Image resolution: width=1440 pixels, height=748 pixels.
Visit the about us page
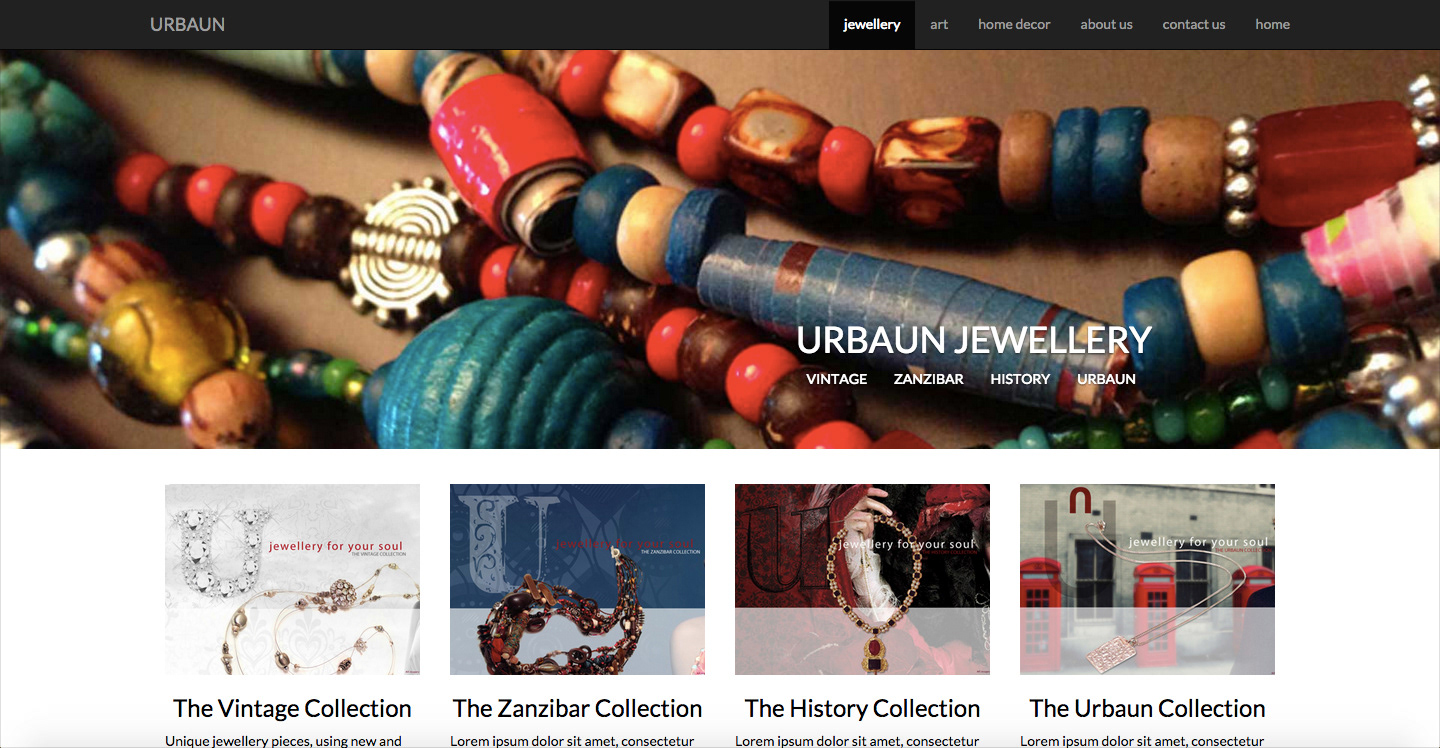1106,24
